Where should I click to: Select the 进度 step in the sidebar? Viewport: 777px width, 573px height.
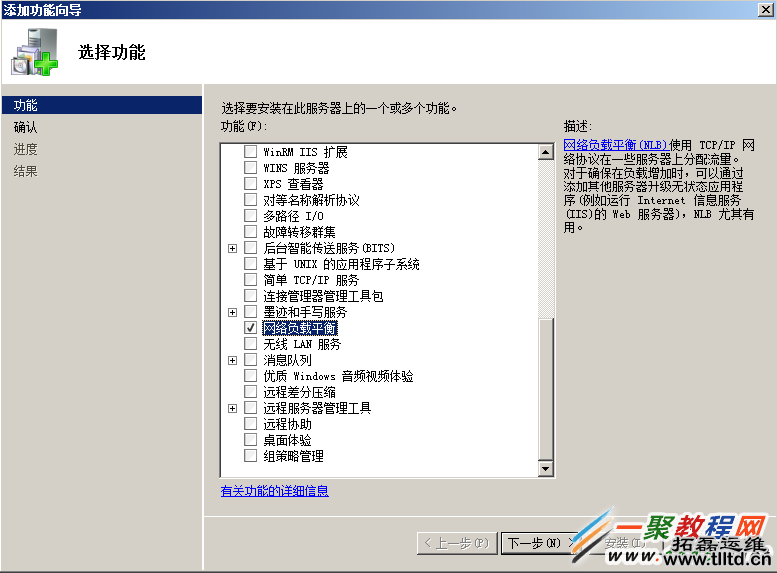point(25,149)
